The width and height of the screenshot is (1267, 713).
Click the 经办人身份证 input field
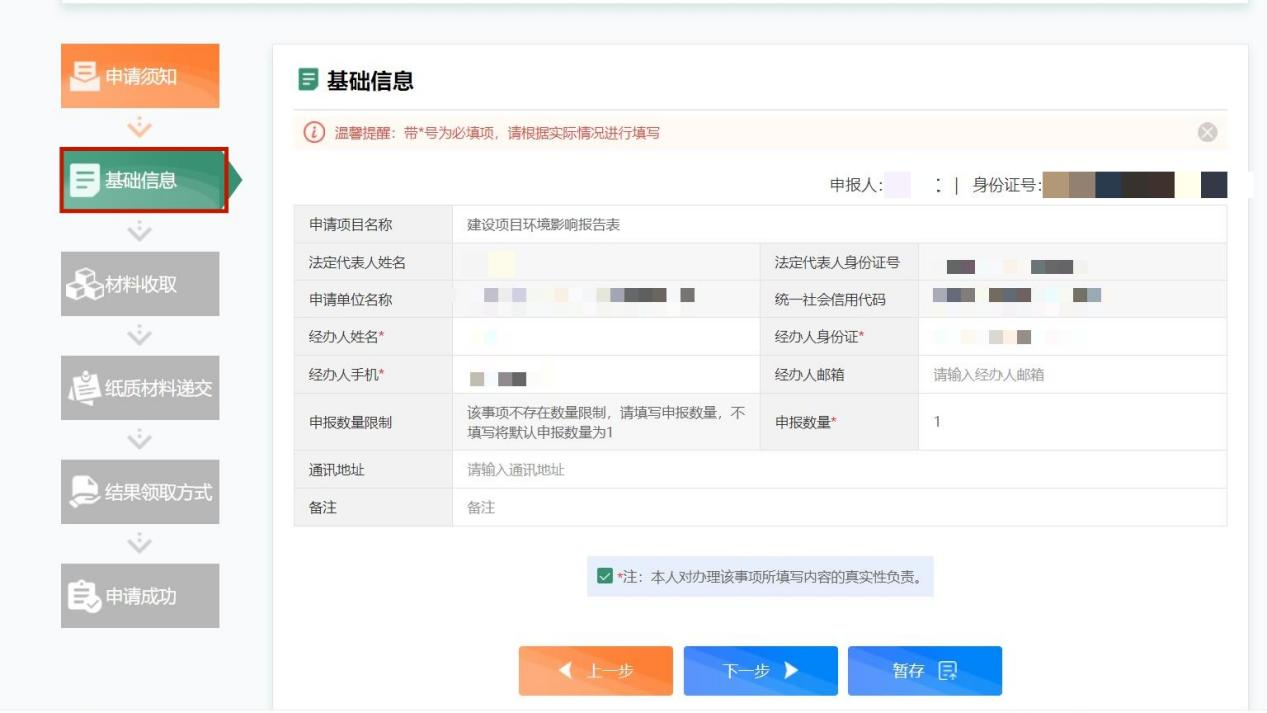click(1070, 337)
